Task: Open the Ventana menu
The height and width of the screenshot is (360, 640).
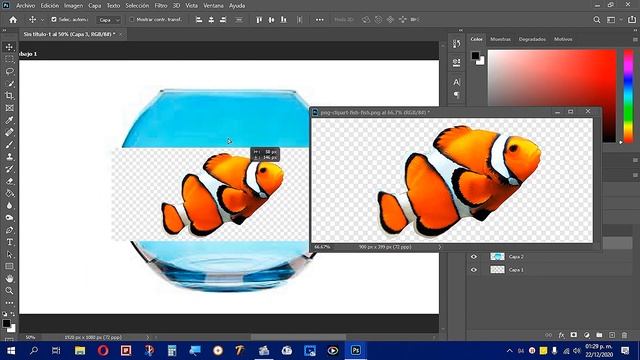Action: click(213, 6)
